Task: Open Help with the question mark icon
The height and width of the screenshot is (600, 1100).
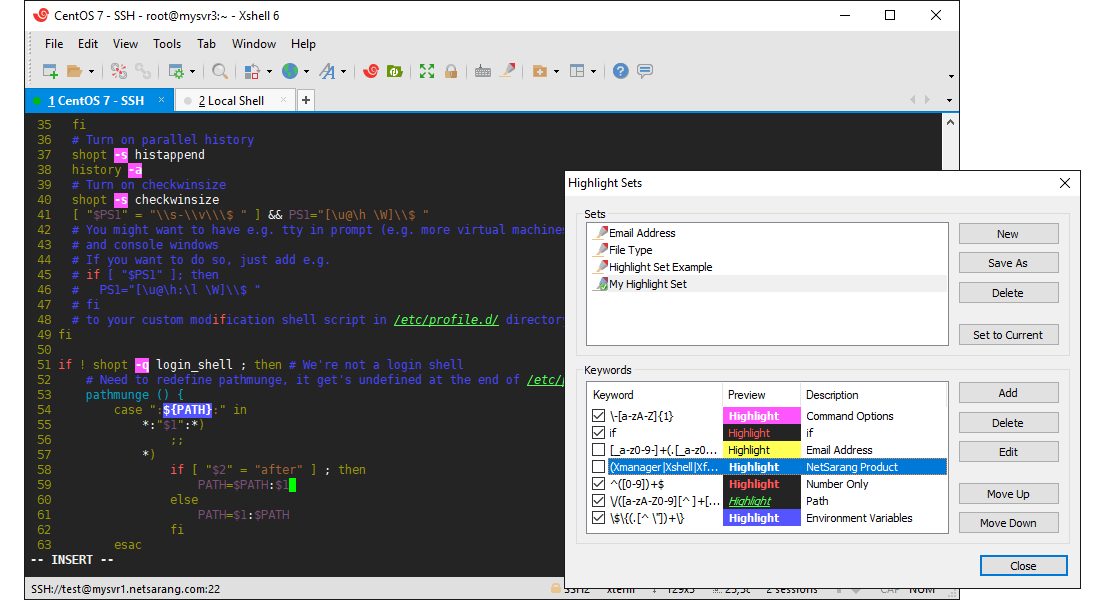Action: 620,71
